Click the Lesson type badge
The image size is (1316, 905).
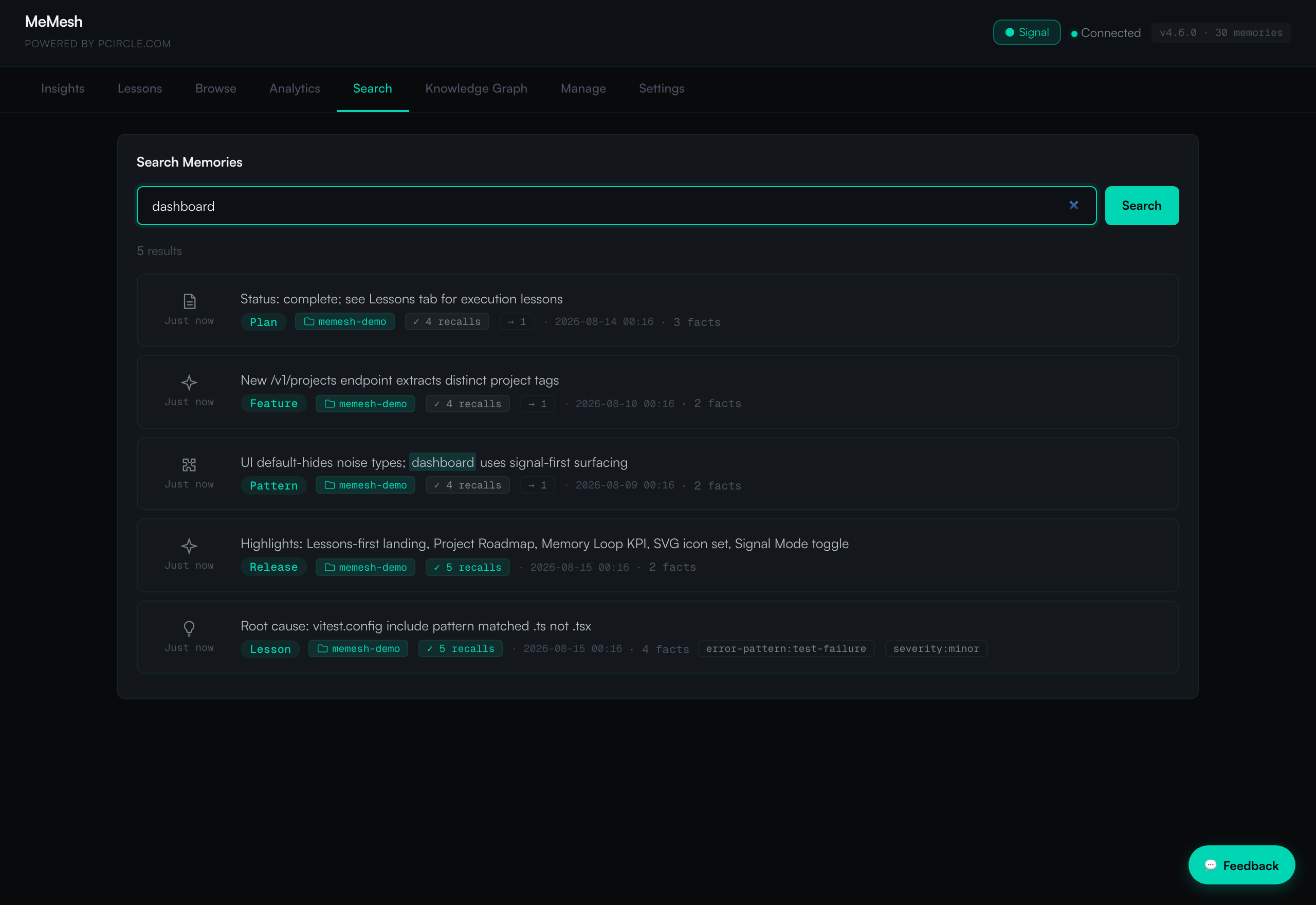click(270, 649)
